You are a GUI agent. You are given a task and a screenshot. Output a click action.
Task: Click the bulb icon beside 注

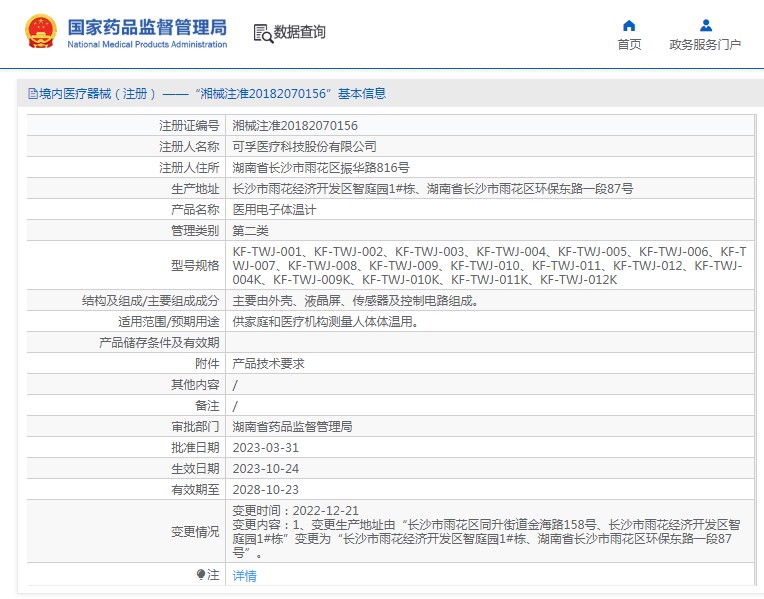click(x=201, y=575)
